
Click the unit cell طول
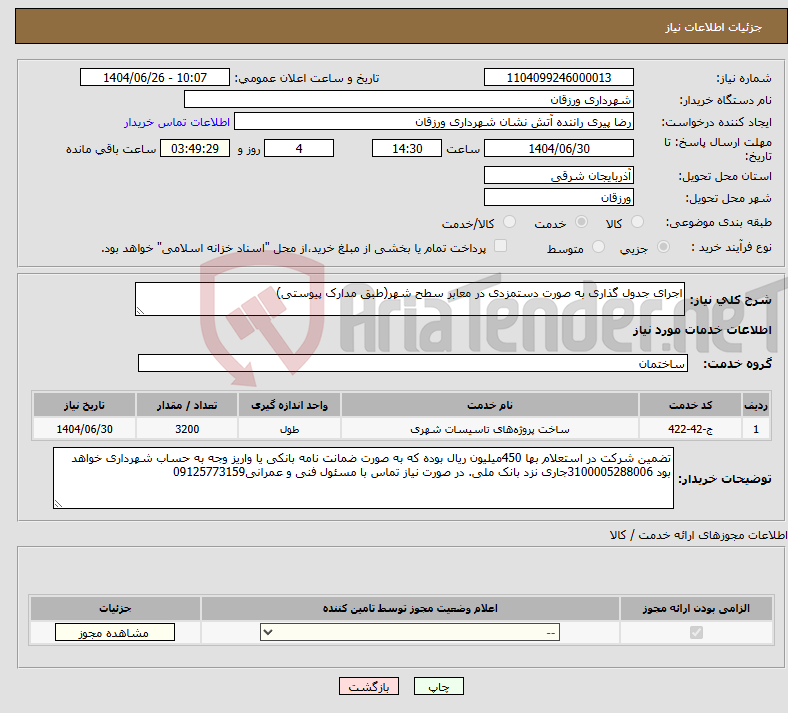tap(289, 429)
